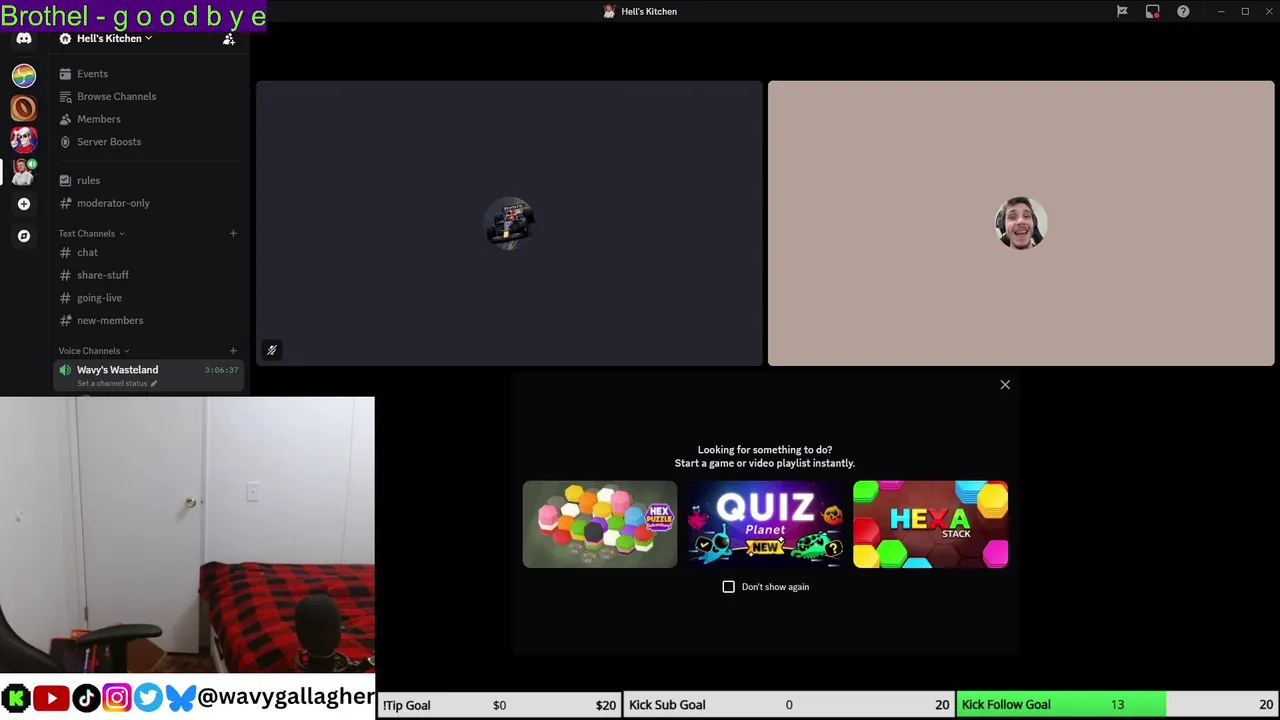The height and width of the screenshot is (720, 1280).
Task: Collapse the Text Channels category
Action: pos(91,234)
